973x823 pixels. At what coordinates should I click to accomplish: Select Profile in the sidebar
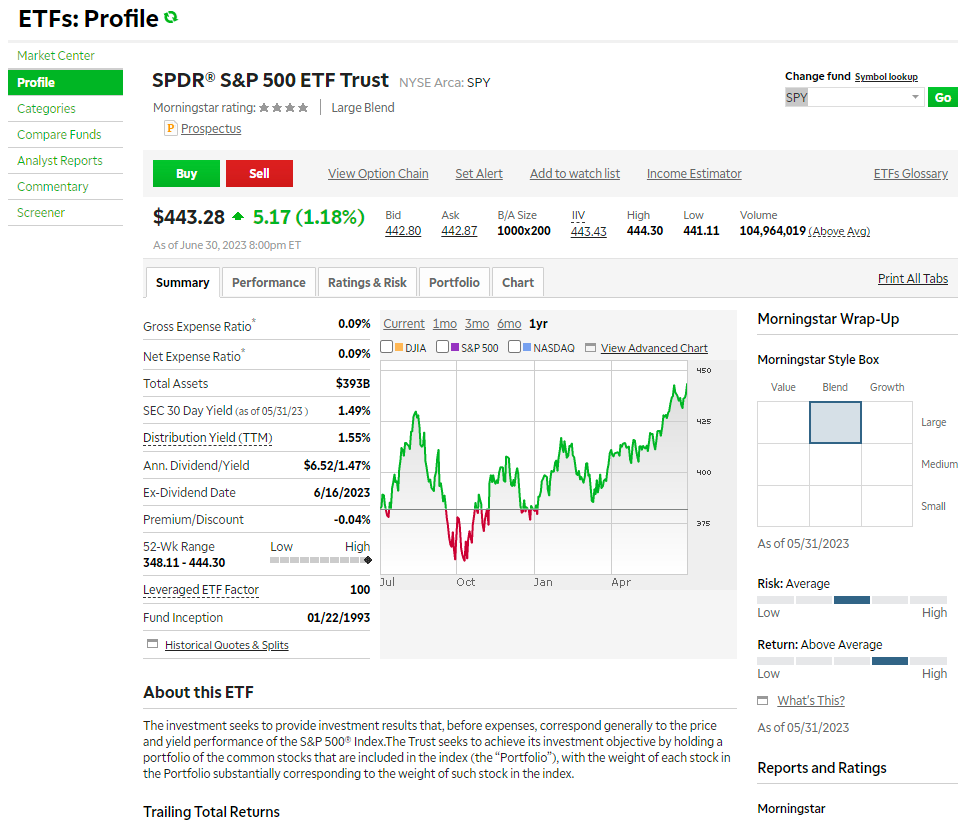[x=65, y=83]
